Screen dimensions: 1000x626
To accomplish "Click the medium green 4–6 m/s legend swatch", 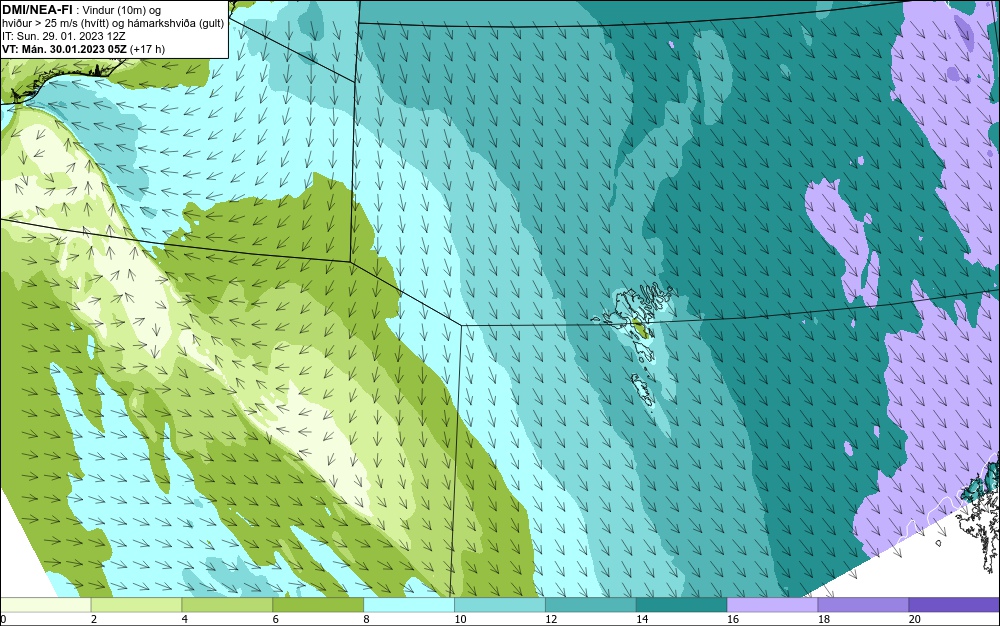I will click(x=227, y=604).
